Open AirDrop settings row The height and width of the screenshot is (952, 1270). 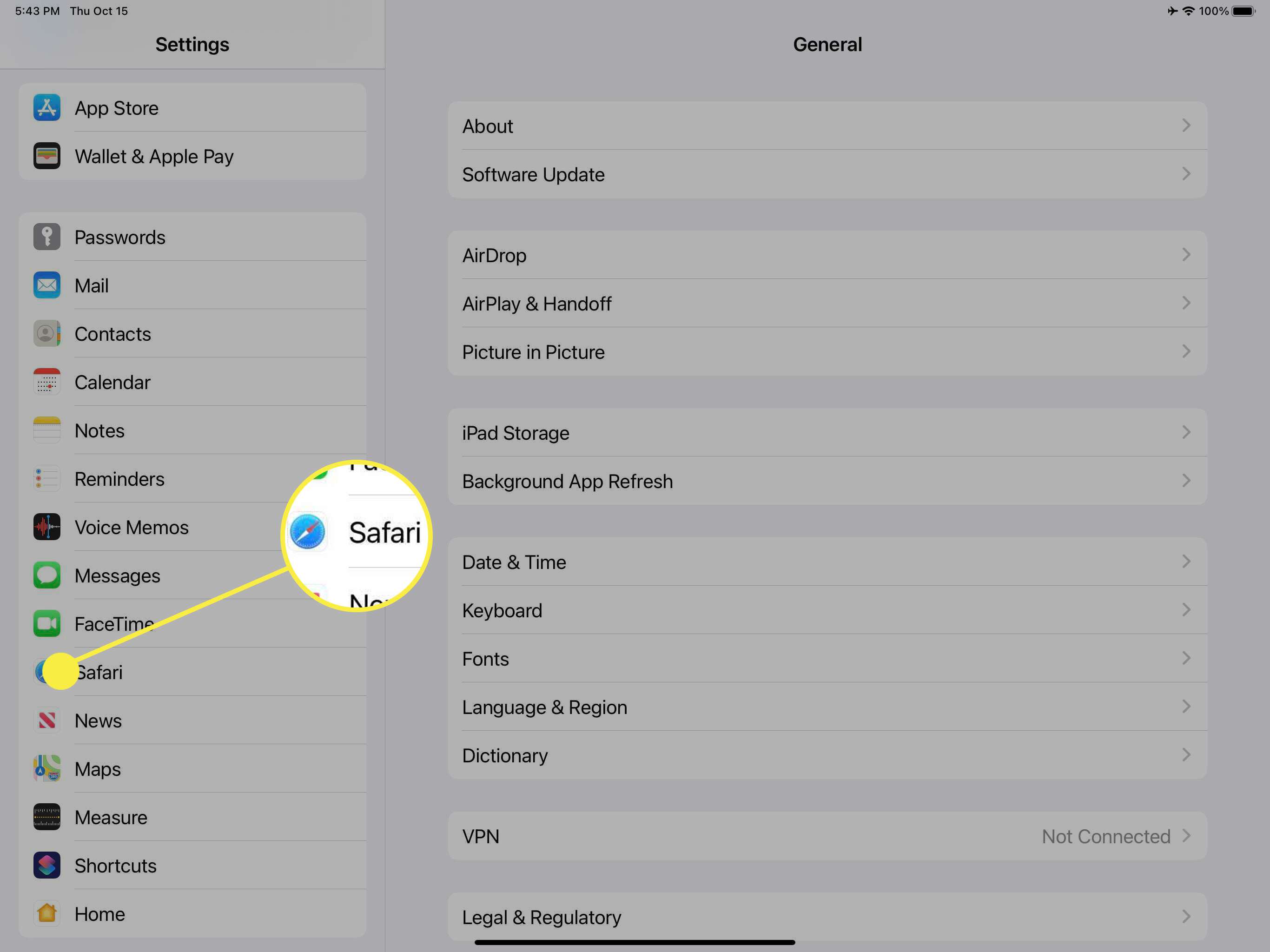tap(827, 255)
